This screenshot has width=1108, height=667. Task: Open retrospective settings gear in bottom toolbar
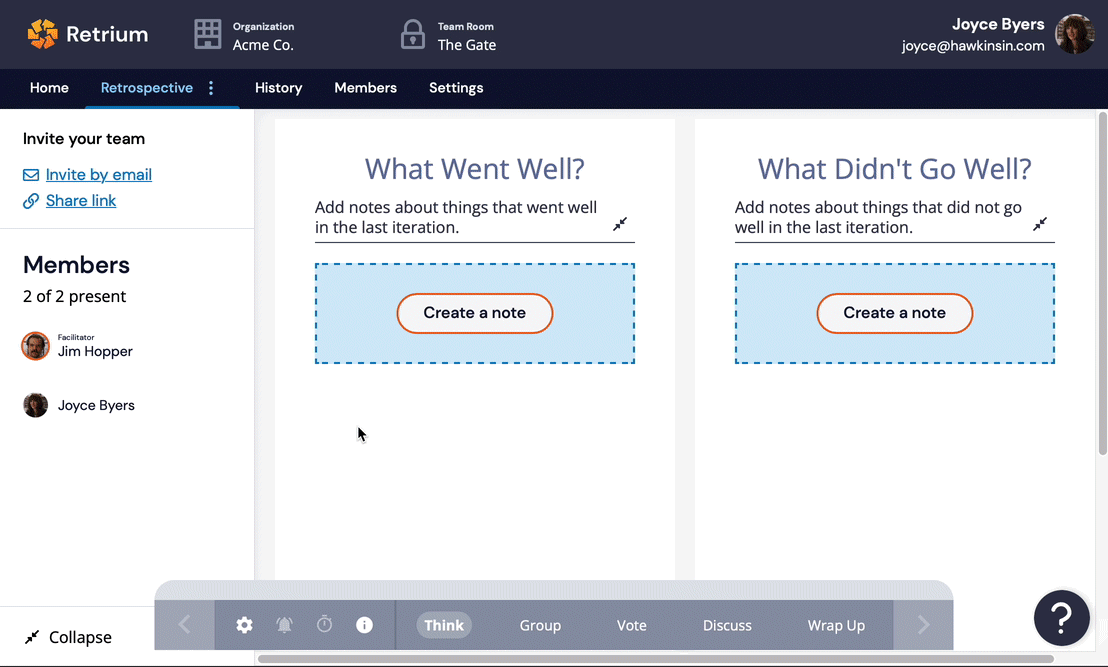(245, 625)
